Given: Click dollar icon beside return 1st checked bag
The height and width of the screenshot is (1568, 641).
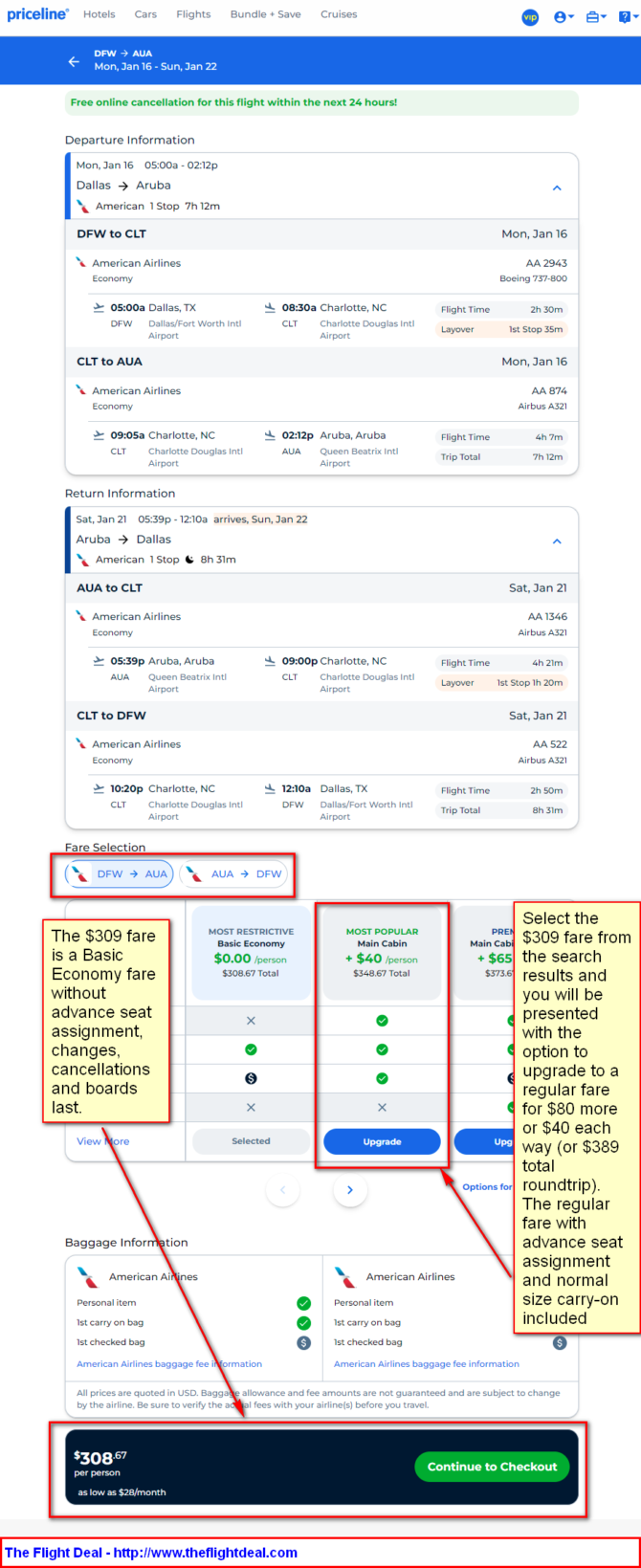Looking at the screenshot, I should (560, 1343).
